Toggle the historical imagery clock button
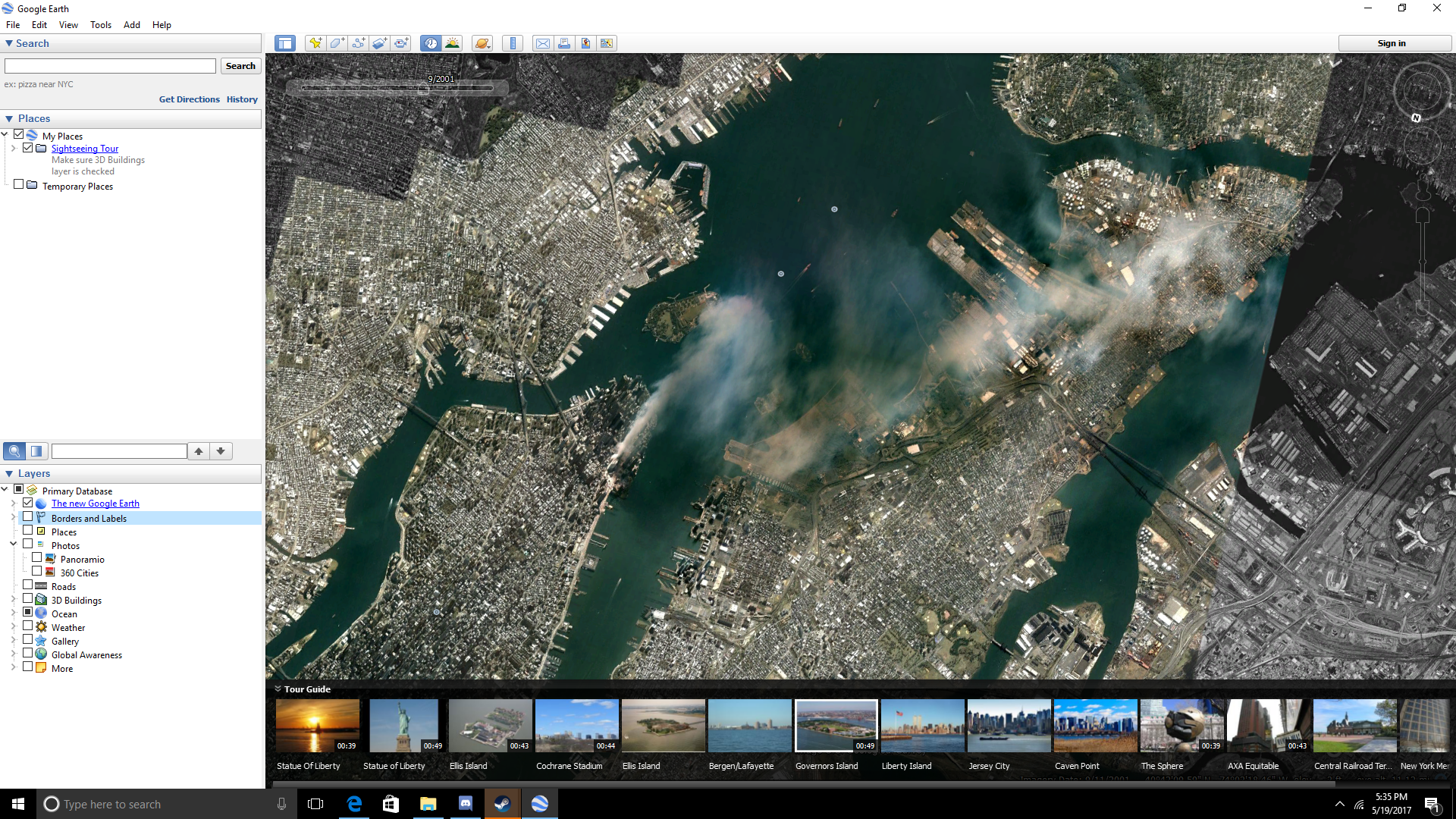Viewport: 1456px width, 819px height. tap(431, 43)
